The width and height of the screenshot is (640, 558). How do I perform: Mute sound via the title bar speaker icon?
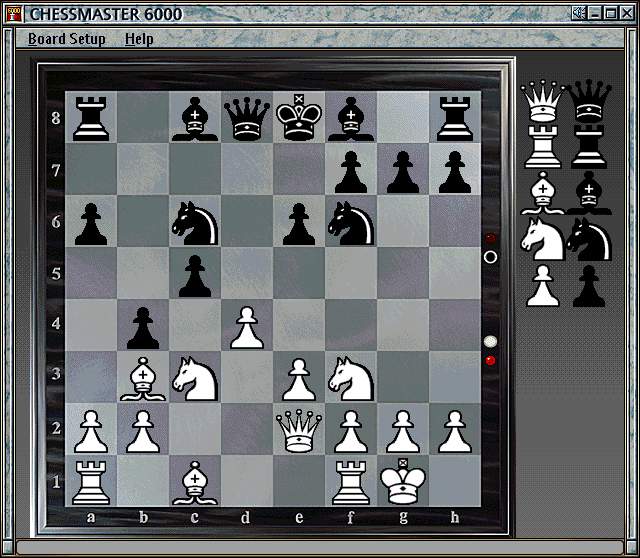(x=579, y=13)
